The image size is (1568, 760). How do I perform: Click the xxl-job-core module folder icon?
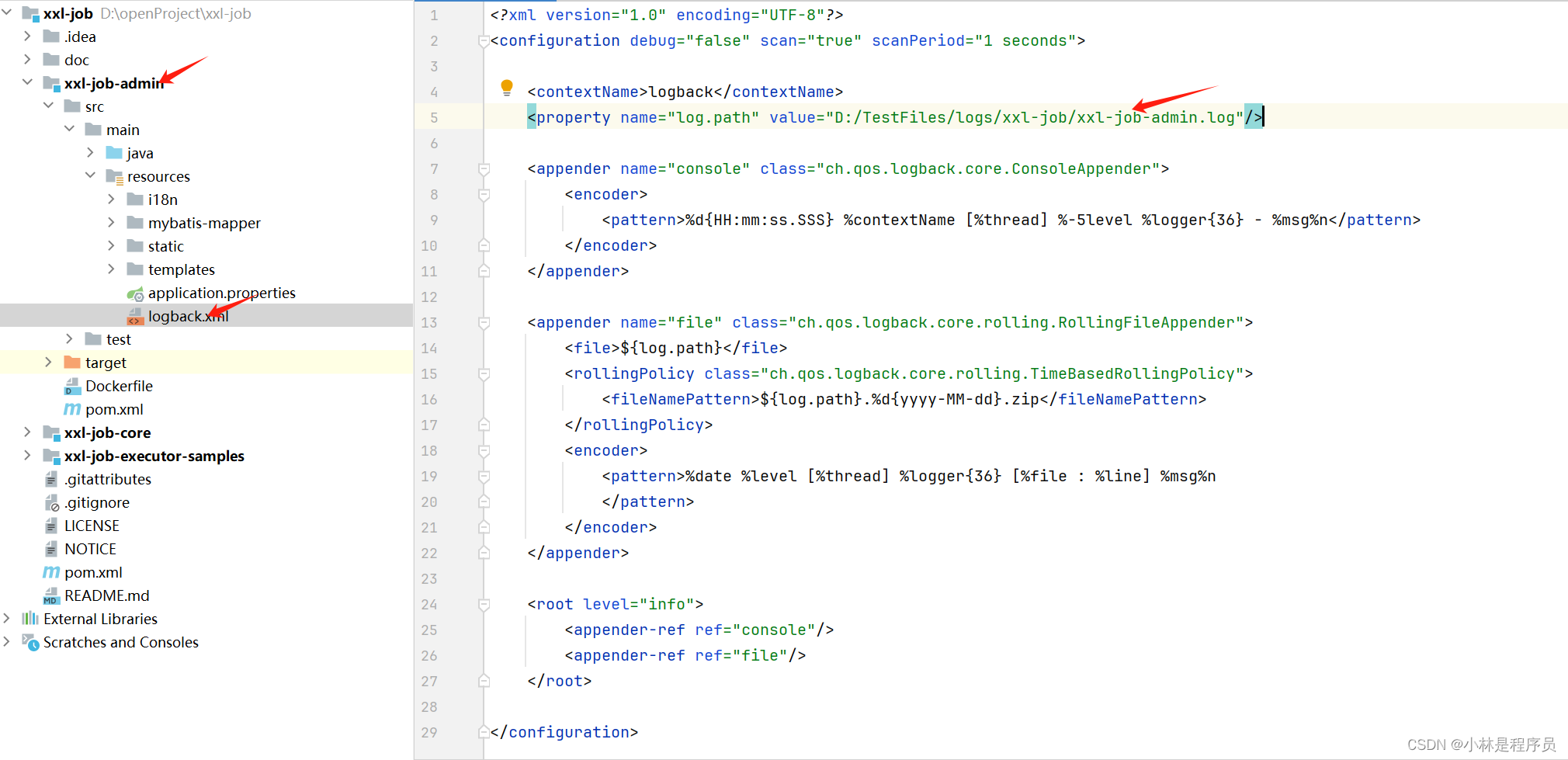click(x=51, y=432)
